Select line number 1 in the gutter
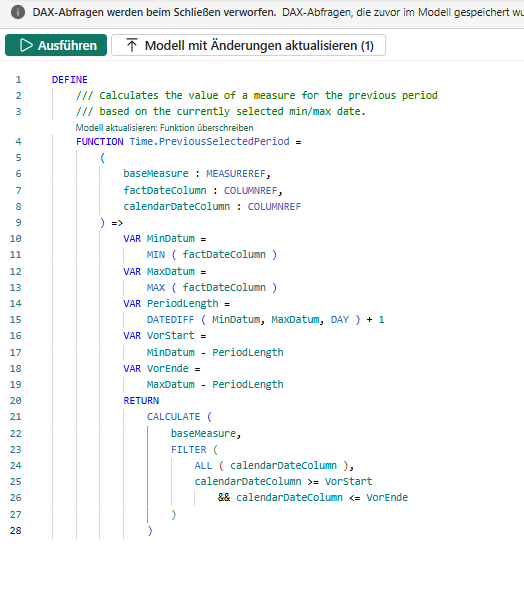The width and height of the screenshot is (524, 592). pyautogui.click(x=18, y=80)
